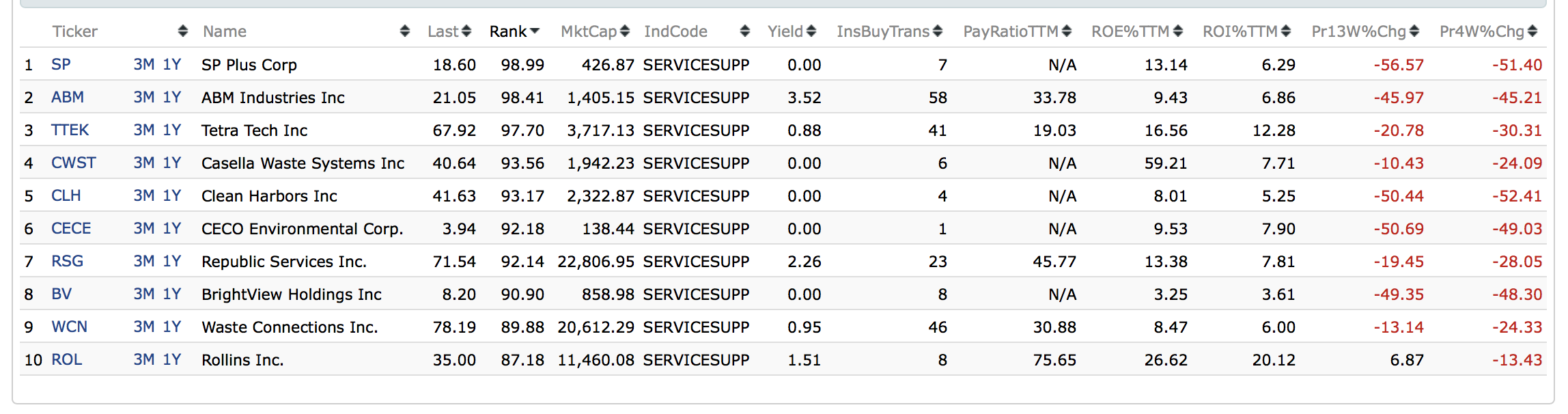Click PayRatioTTM sort arrows
This screenshot has width=1568, height=414.
[x=1067, y=31]
